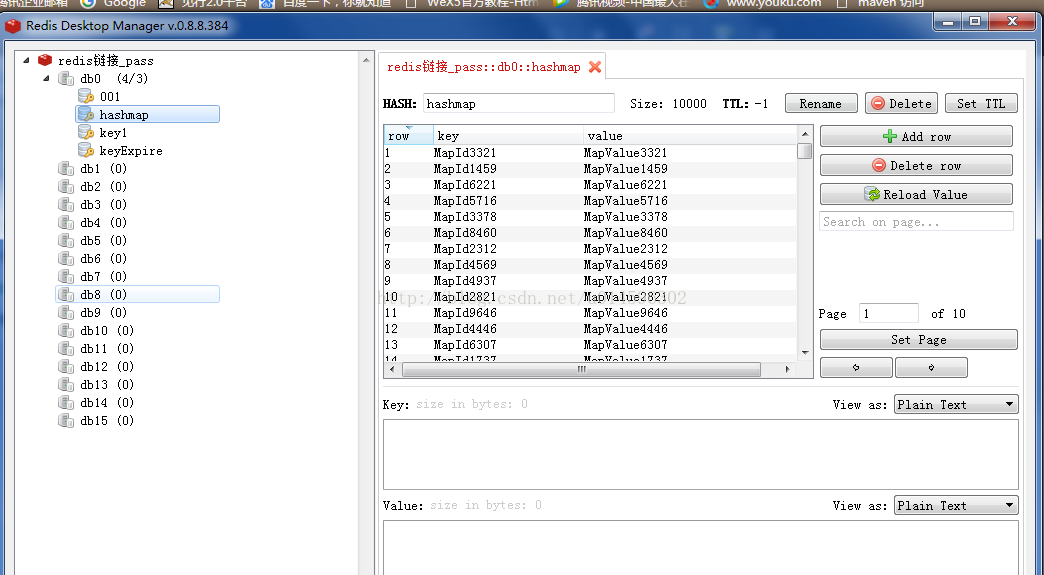Image resolution: width=1044 pixels, height=575 pixels.
Task: Click the key icon beside key1
Action: [x=86, y=132]
